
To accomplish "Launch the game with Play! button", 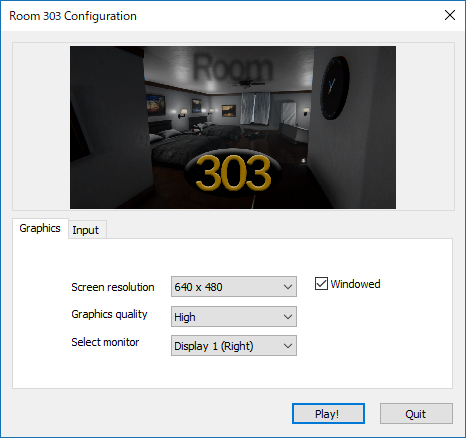I will (328, 414).
